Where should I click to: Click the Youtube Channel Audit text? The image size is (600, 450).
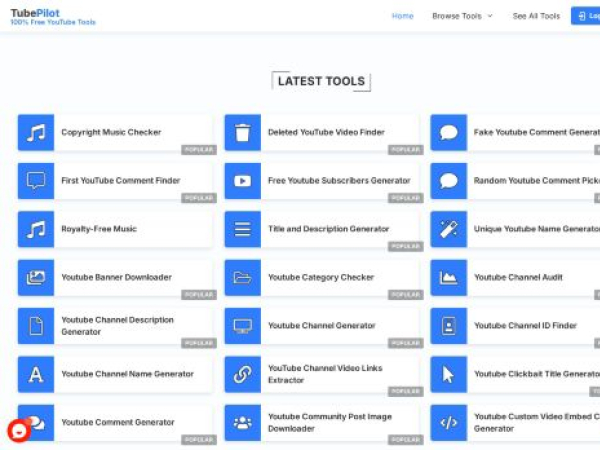click(518, 277)
